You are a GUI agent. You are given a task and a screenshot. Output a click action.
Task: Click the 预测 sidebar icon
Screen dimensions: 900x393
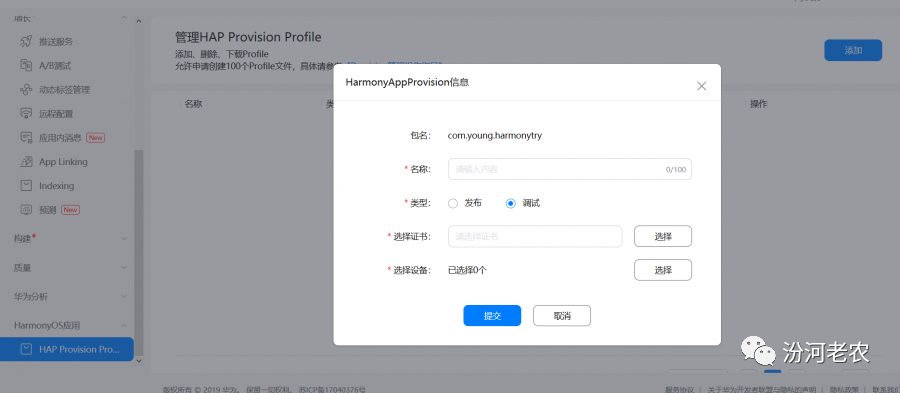pos(26,209)
